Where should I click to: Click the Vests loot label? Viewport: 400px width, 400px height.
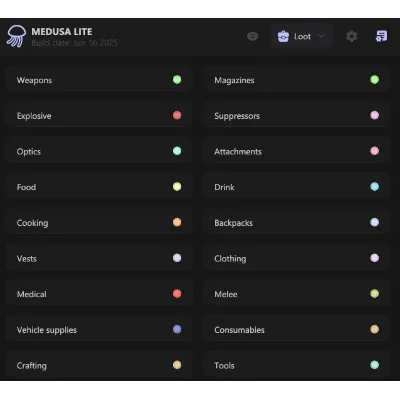click(x=27, y=259)
